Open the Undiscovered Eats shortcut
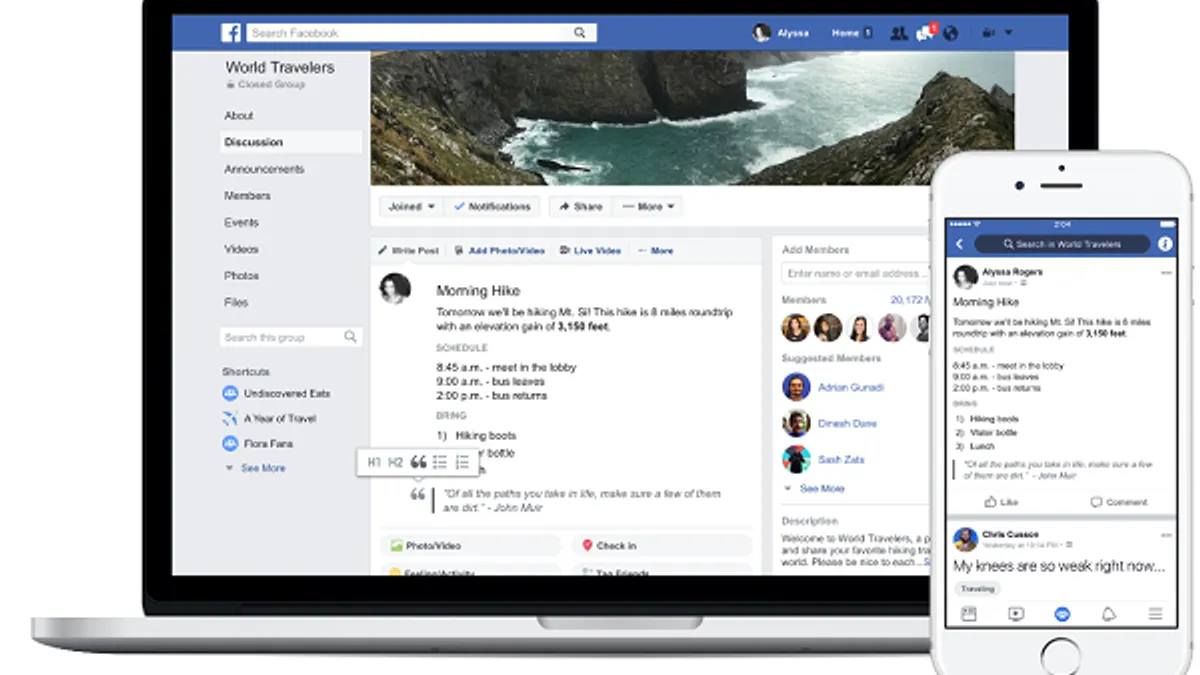The height and width of the screenshot is (675, 1200). pos(276,394)
